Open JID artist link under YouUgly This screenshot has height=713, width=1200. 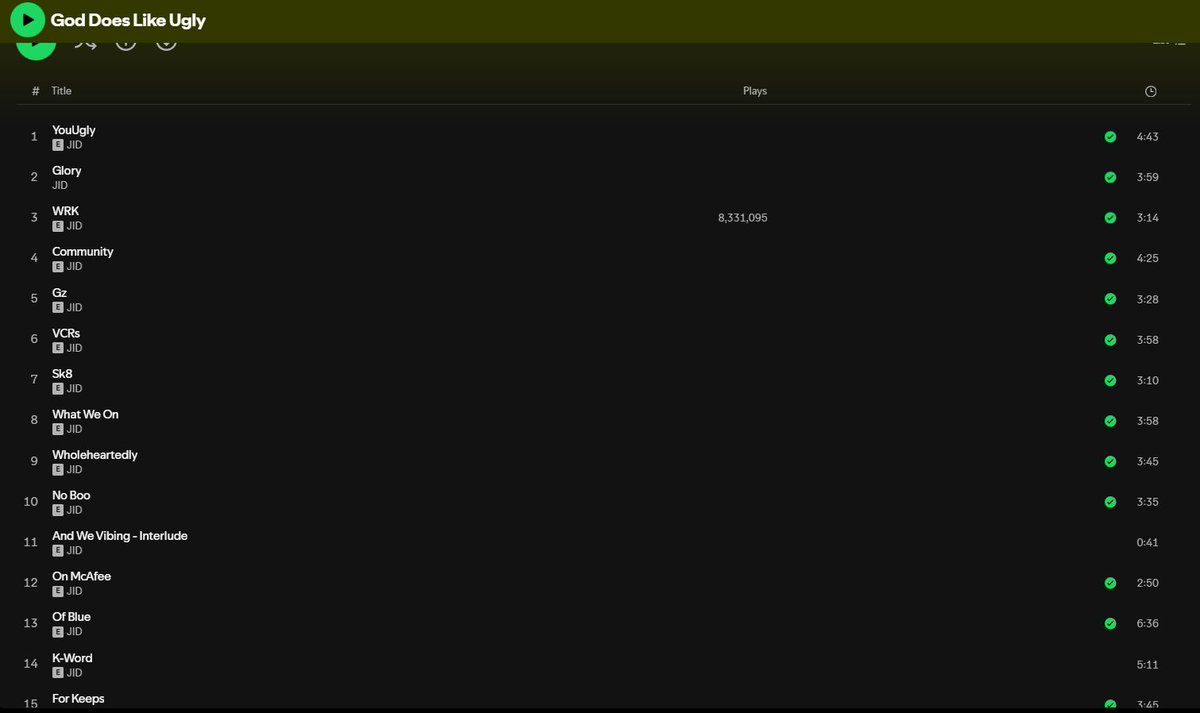(x=74, y=145)
